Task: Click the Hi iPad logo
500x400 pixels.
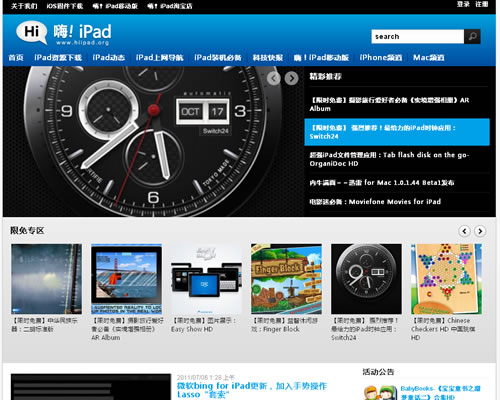Action: point(64,33)
